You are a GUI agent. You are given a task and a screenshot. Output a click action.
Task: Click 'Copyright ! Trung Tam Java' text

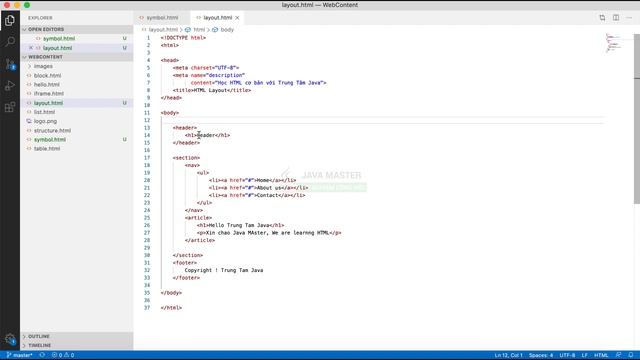click(224, 270)
